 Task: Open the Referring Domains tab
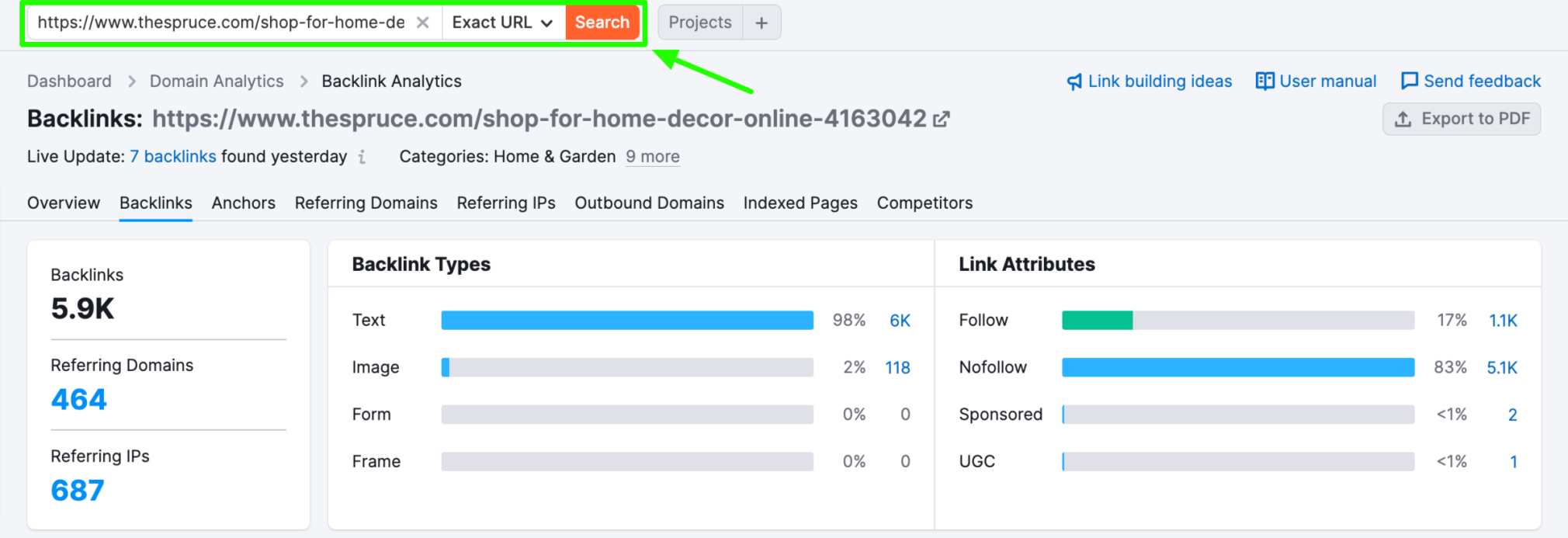[366, 203]
